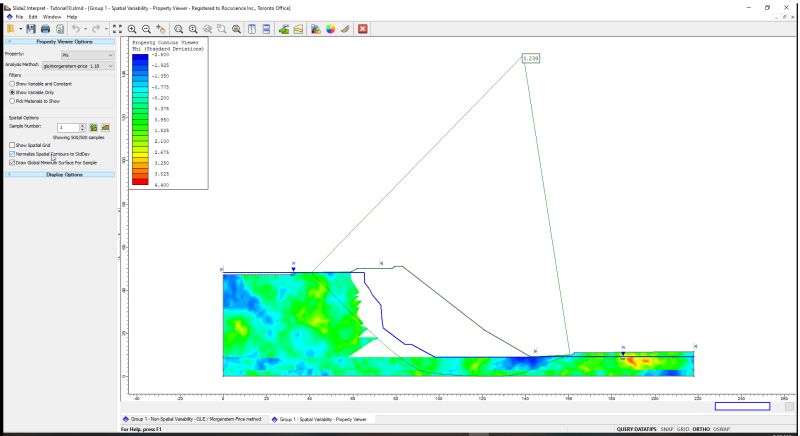This screenshot has width=800, height=436.
Task: Open the Analysis Method dropdown
Action: click(x=78, y=66)
